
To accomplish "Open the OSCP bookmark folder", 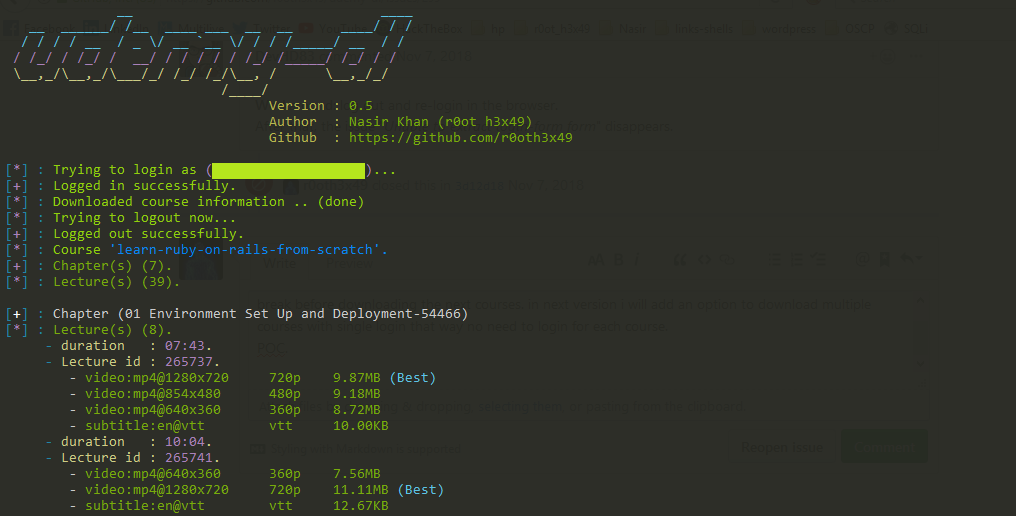I will coord(852,29).
